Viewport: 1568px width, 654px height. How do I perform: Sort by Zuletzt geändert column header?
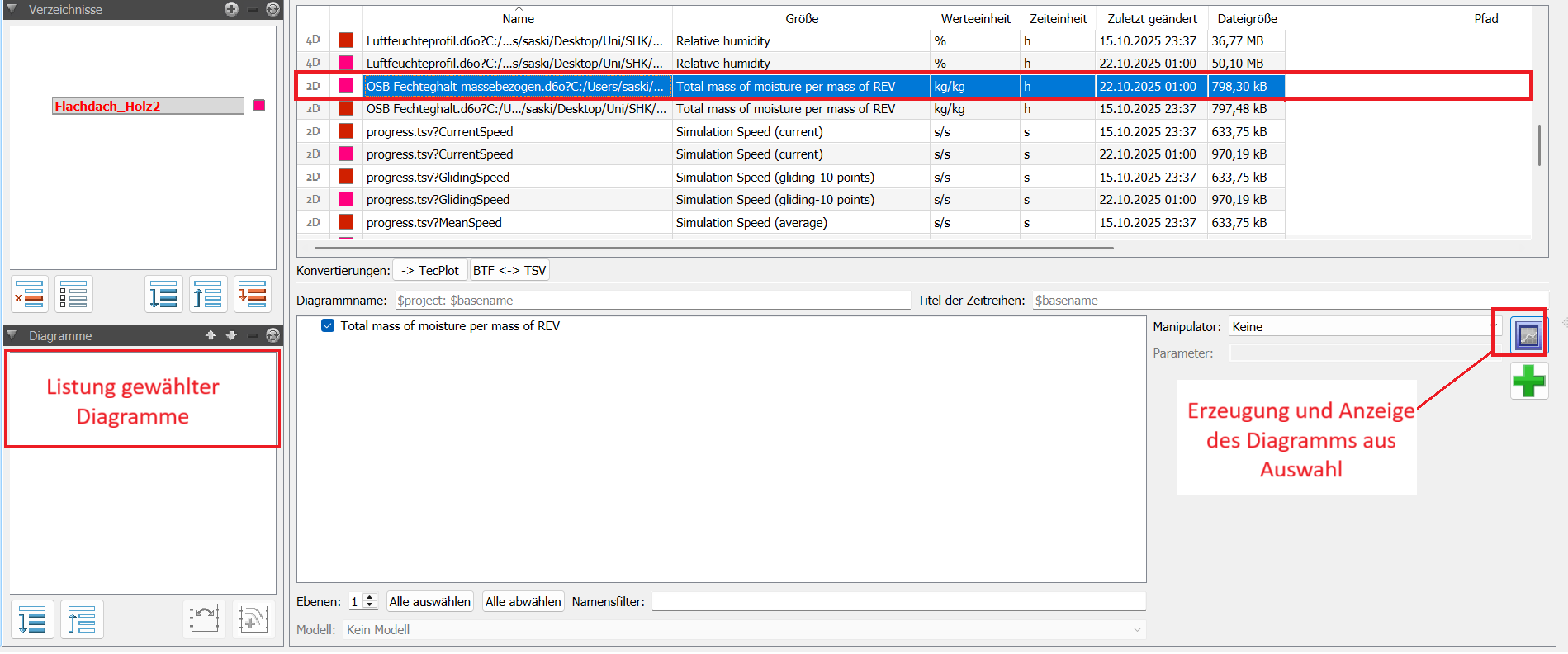1152,18
